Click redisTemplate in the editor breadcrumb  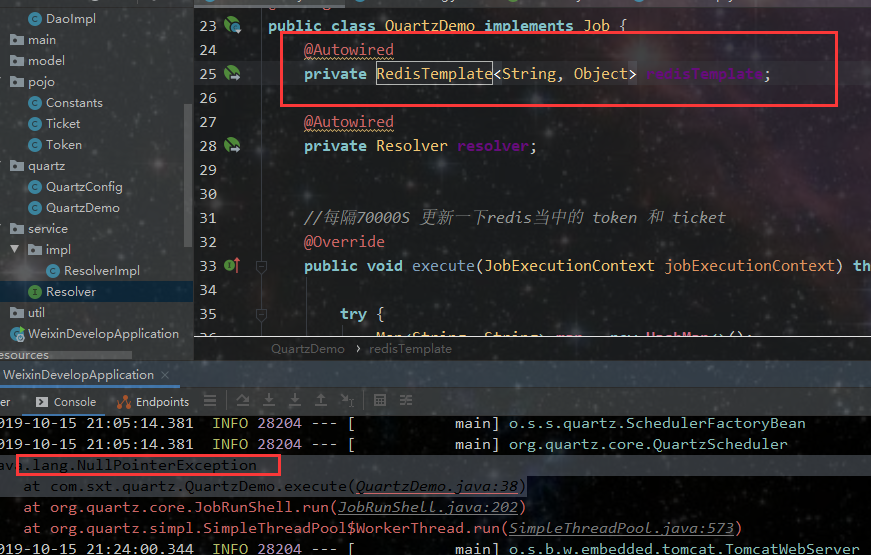(x=411, y=349)
